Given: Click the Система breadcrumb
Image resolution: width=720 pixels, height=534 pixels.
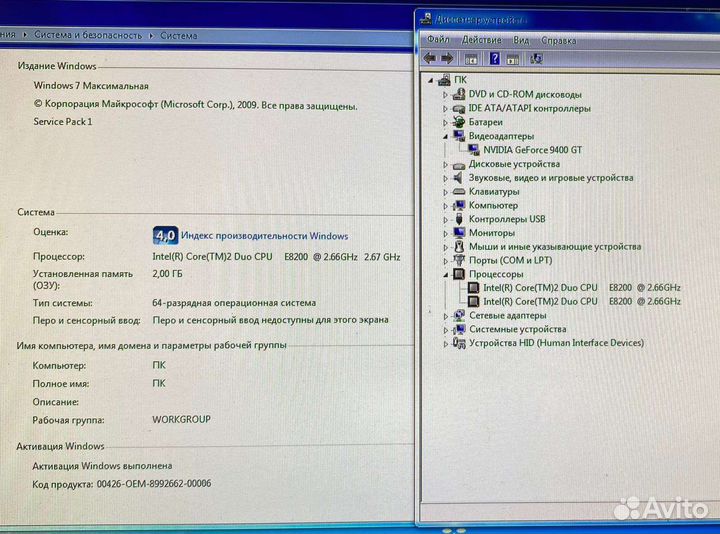Looking at the screenshot, I should [x=179, y=35].
